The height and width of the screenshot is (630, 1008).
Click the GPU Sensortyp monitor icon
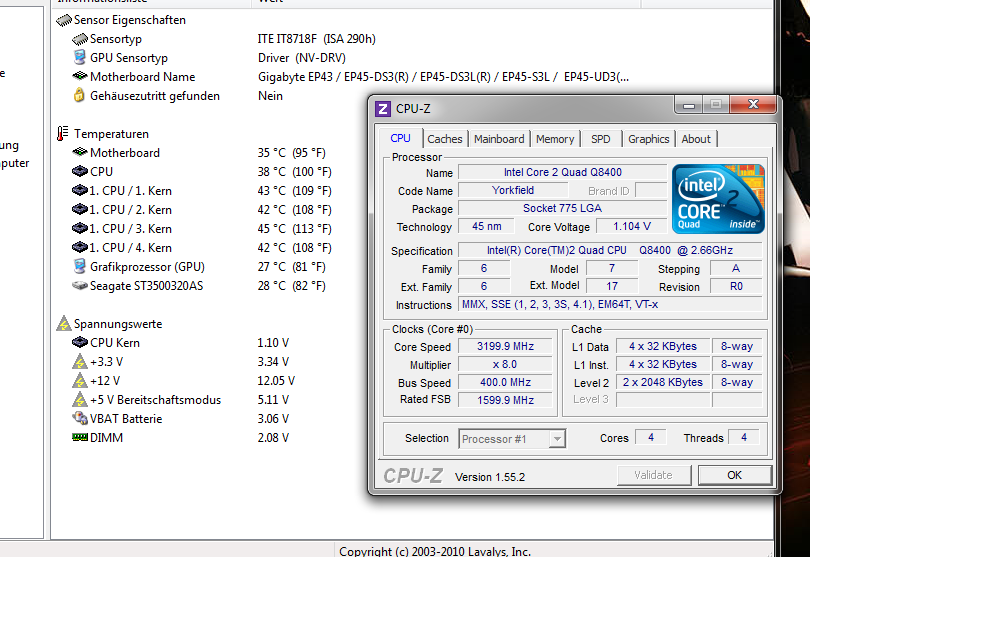pyautogui.click(x=80, y=58)
